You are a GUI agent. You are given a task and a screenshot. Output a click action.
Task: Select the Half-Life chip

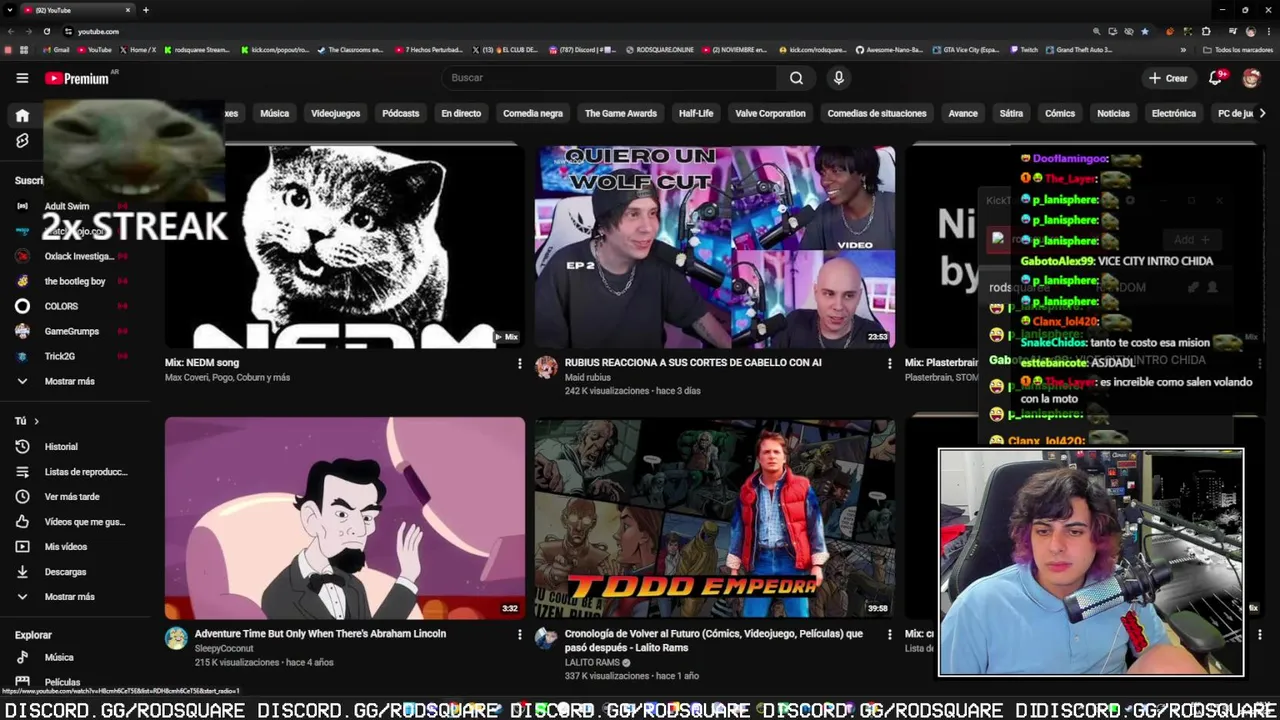(x=696, y=114)
